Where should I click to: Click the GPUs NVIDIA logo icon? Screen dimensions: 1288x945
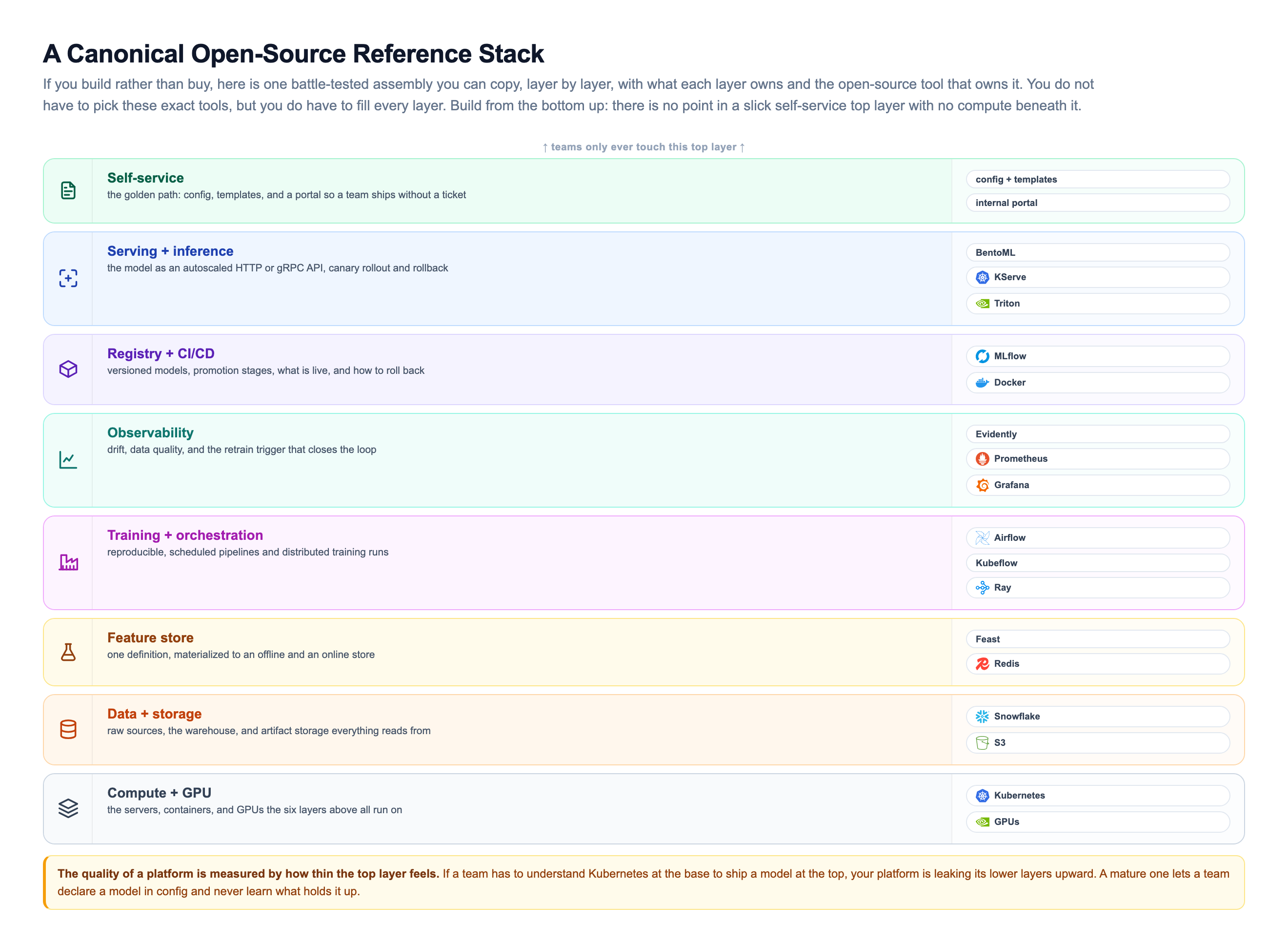pyautogui.click(x=982, y=822)
